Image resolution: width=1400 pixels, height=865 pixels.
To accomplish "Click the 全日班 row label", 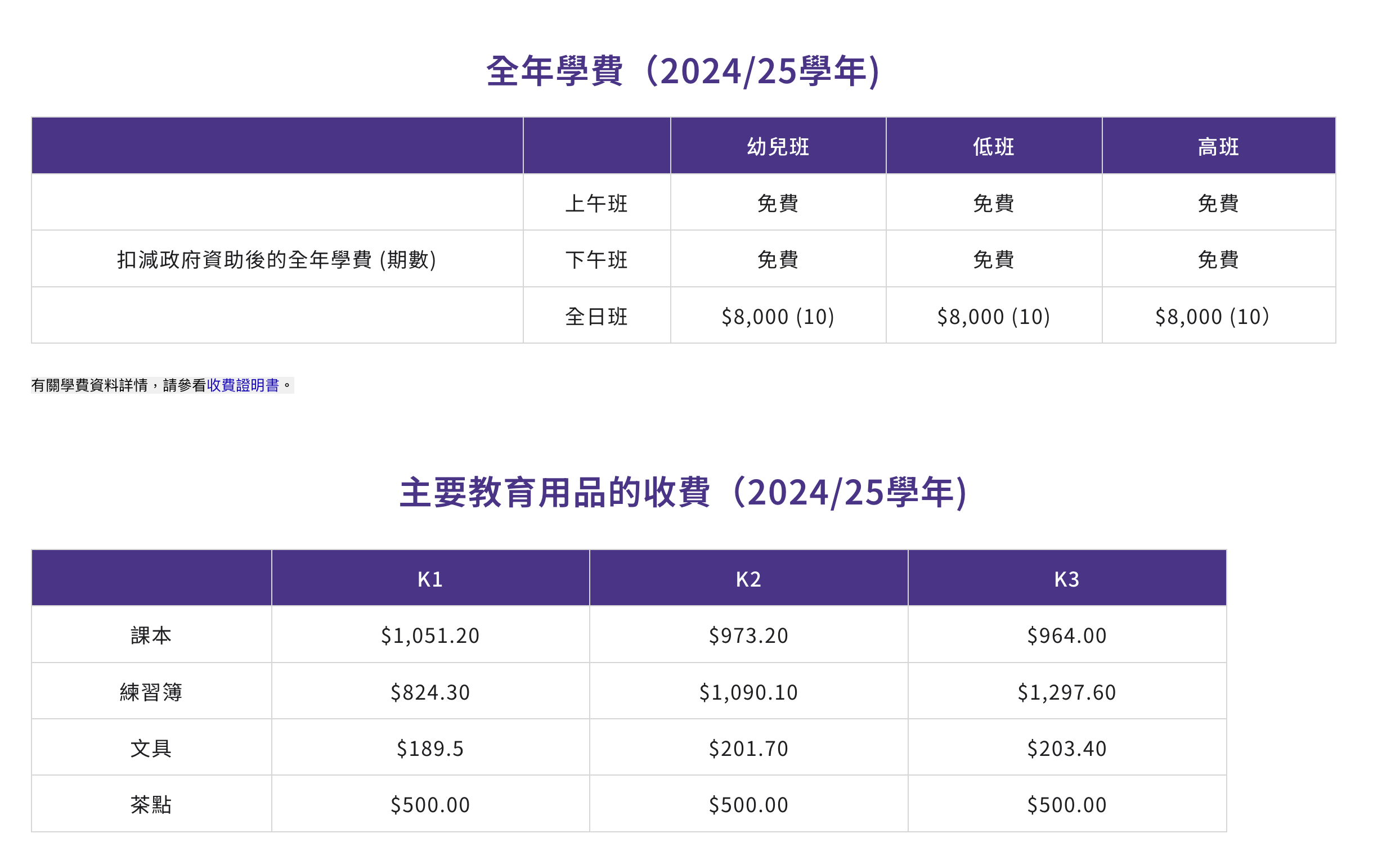I will [596, 317].
